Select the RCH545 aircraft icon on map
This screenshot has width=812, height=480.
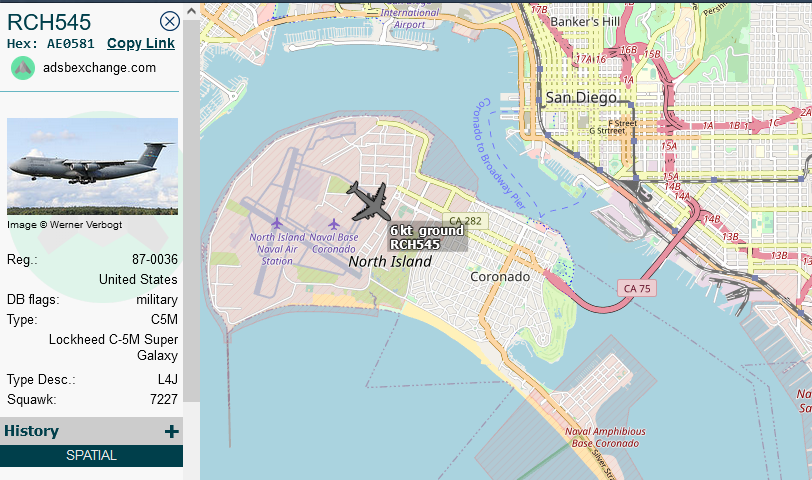(370, 201)
